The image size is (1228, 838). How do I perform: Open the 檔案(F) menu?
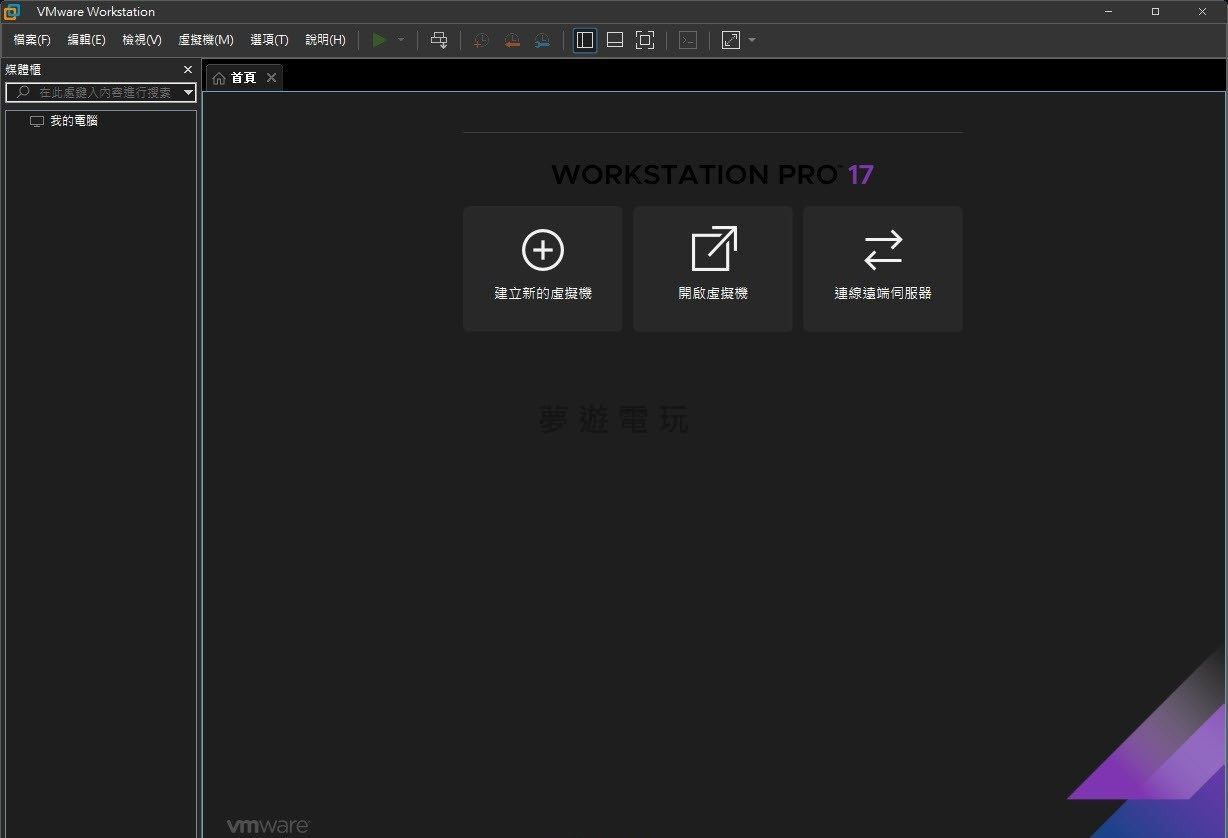click(32, 40)
